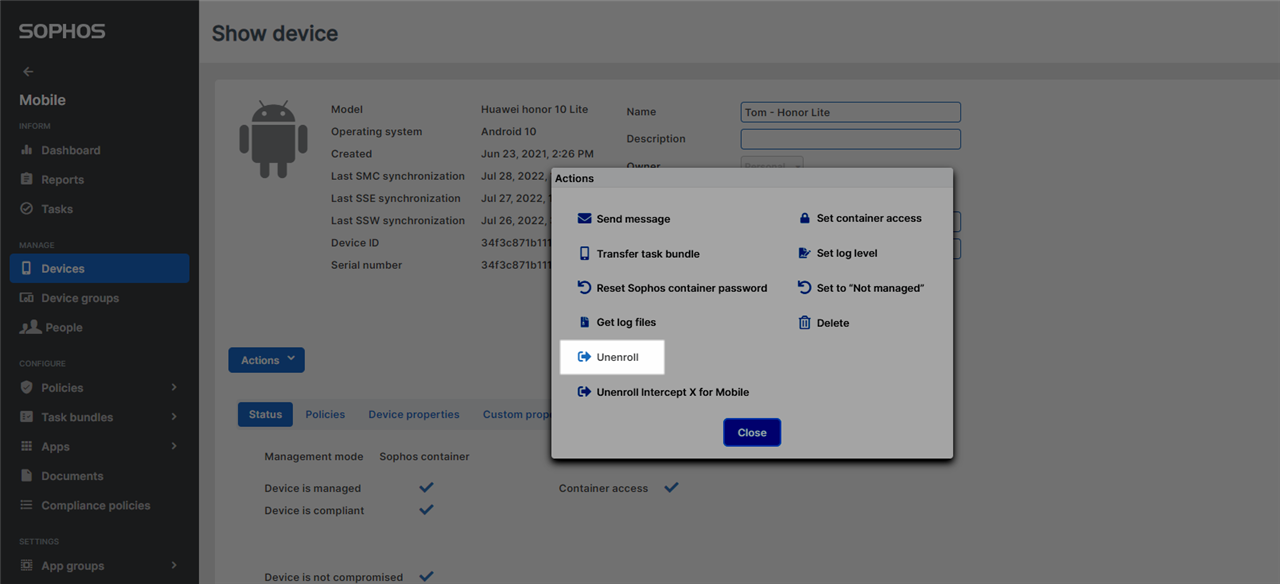This screenshot has width=1280, height=584.
Task: Click the Device groups icon
Action: point(27,298)
